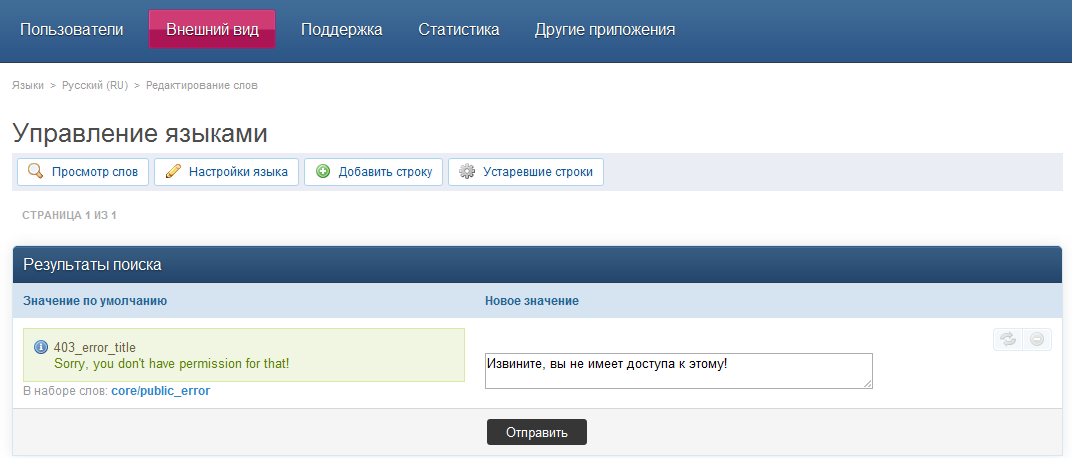Screen dimensions: 1072x458
Task: Choose Добавить строку
Action: click(x=373, y=172)
